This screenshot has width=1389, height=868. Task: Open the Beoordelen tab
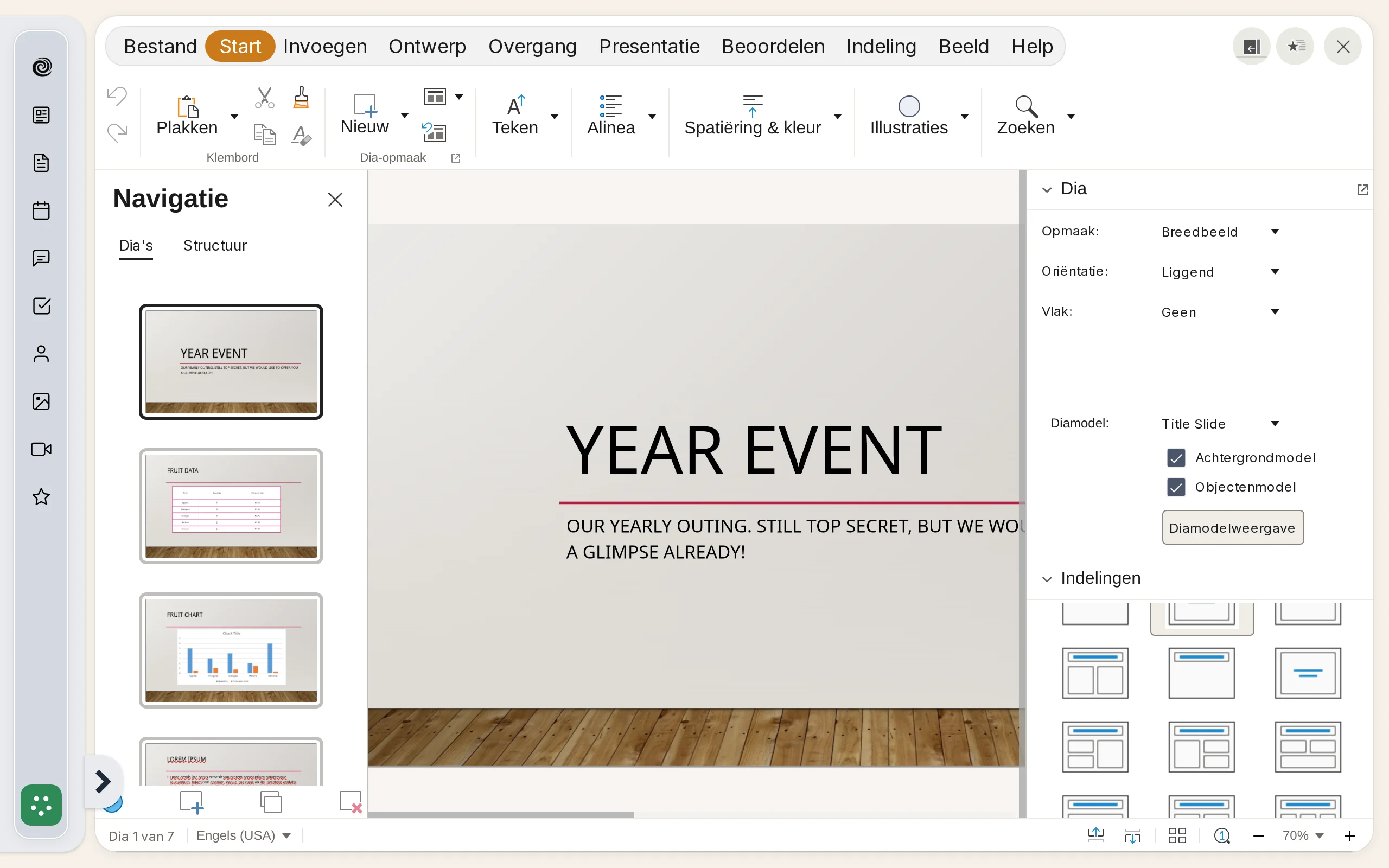point(773,47)
